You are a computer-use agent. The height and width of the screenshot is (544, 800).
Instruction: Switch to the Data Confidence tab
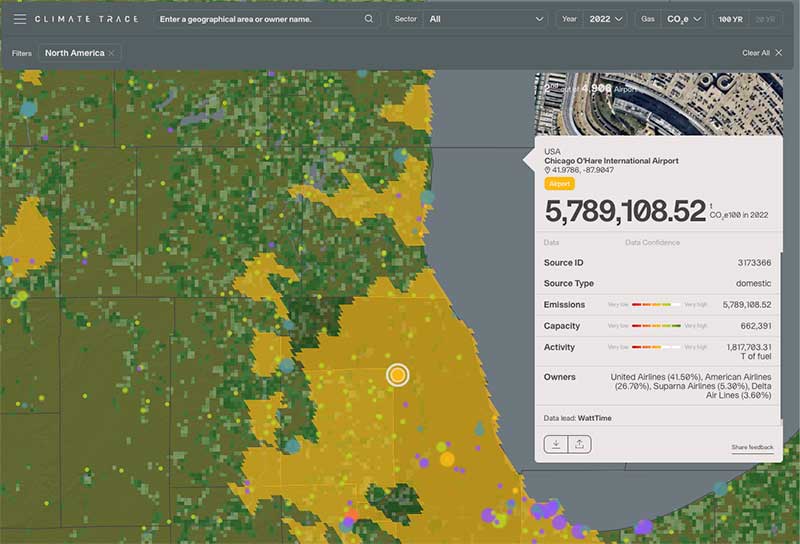point(652,242)
